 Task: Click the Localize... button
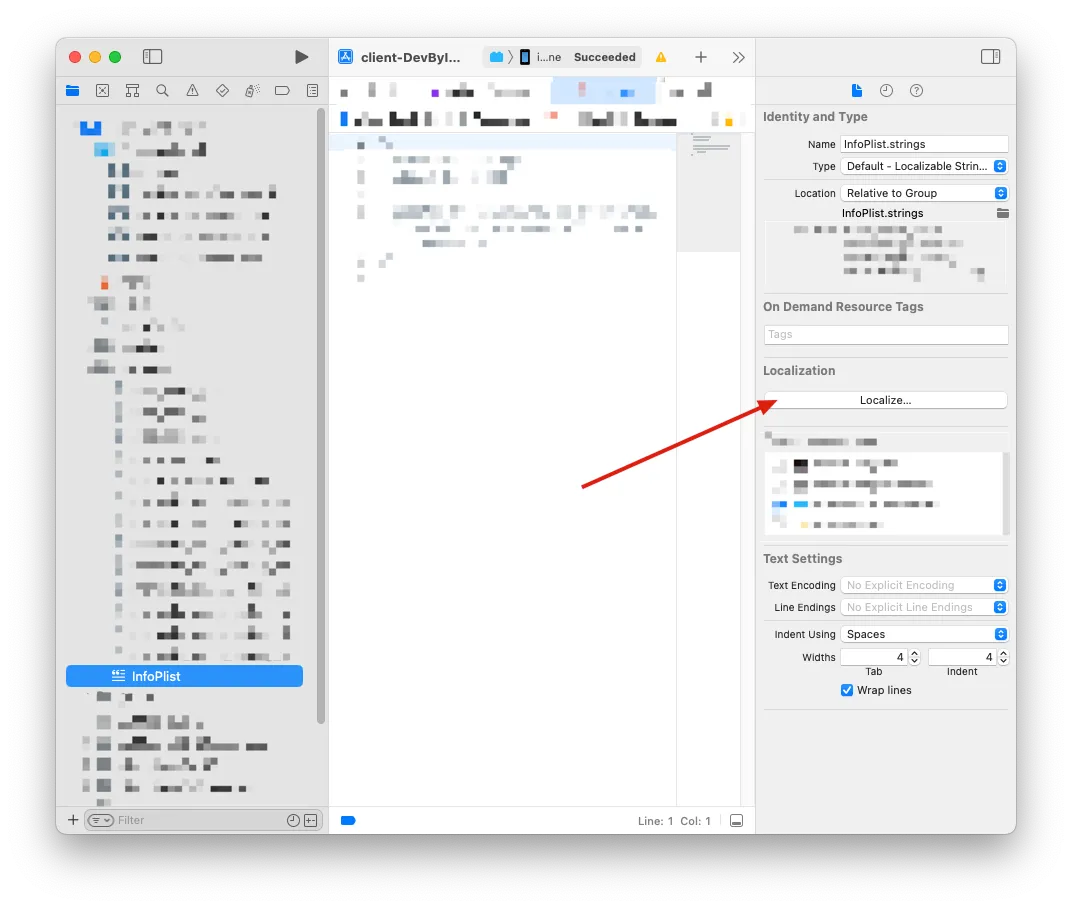(885, 400)
